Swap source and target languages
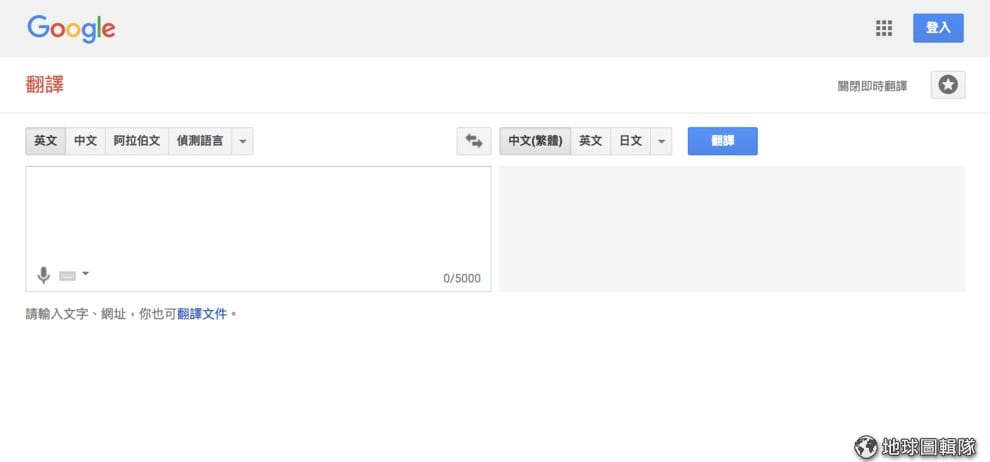Image resolution: width=990 pixels, height=462 pixels. [x=473, y=141]
